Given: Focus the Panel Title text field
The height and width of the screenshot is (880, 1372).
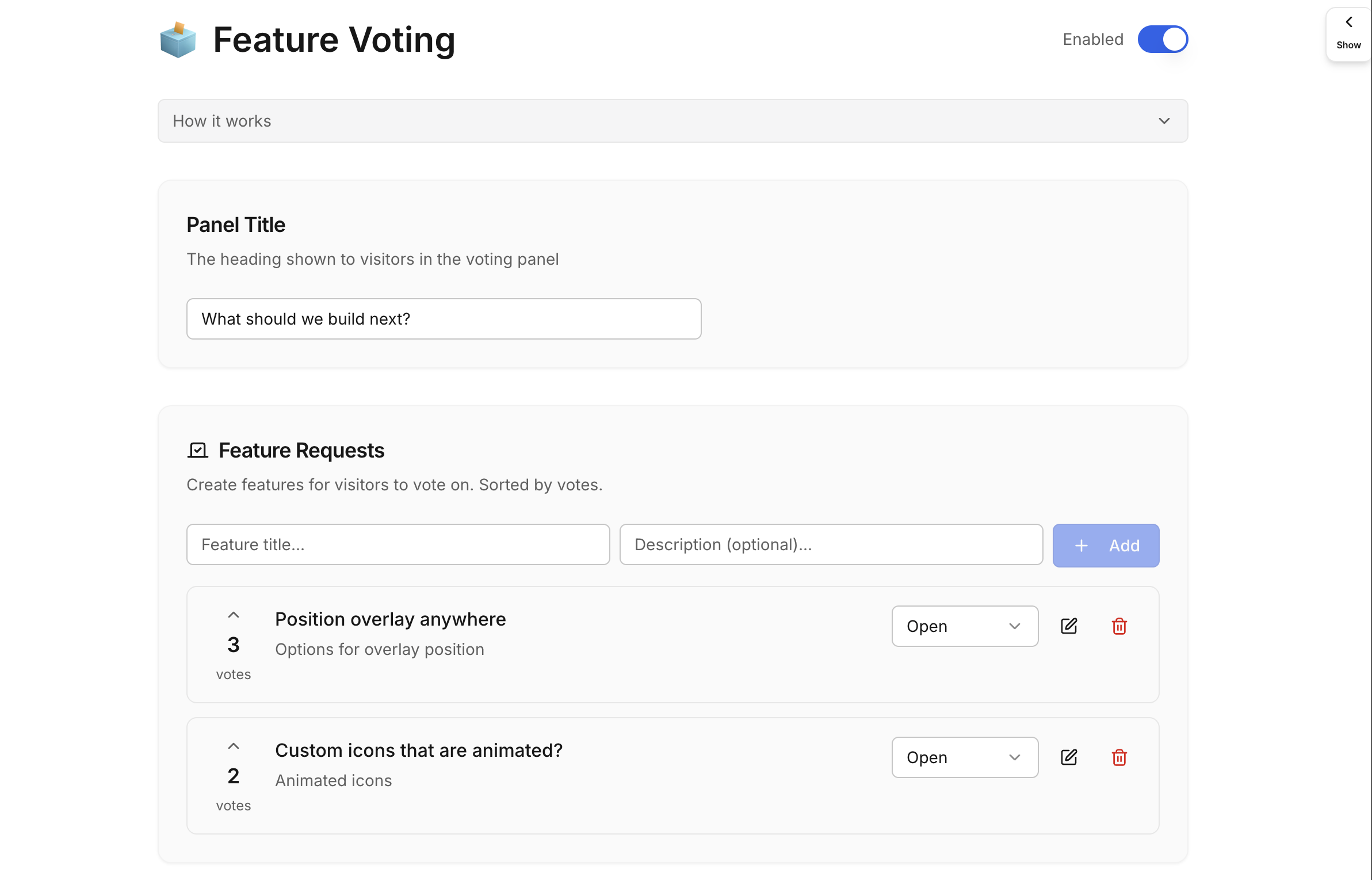Looking at the screenshot, I should pyautogui.click(x=444, y=319).
